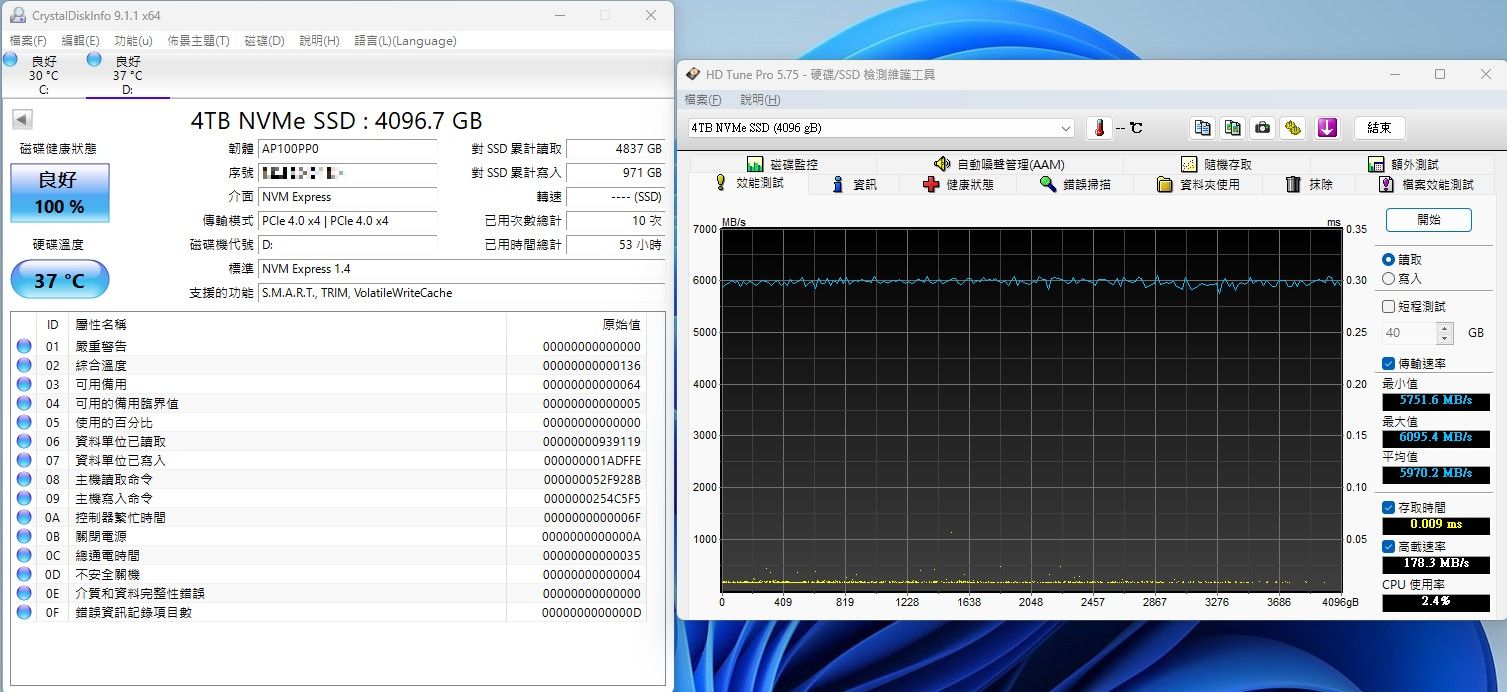Click the 結束 exit button
The image size is (1507, 692).
1379,128
